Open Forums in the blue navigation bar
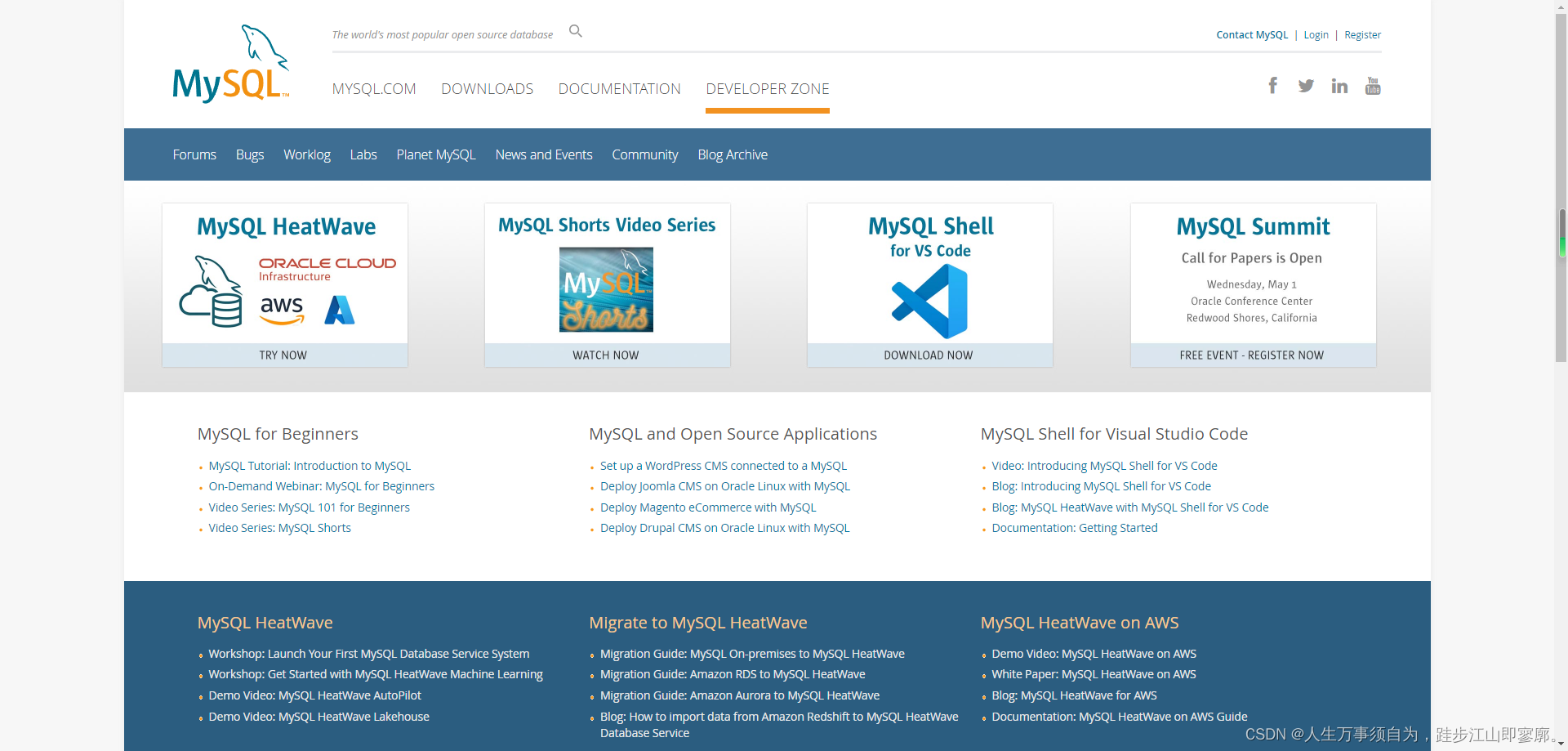Image resolution: width=1568 pixels, height=751 pixels. coord(194,154)
